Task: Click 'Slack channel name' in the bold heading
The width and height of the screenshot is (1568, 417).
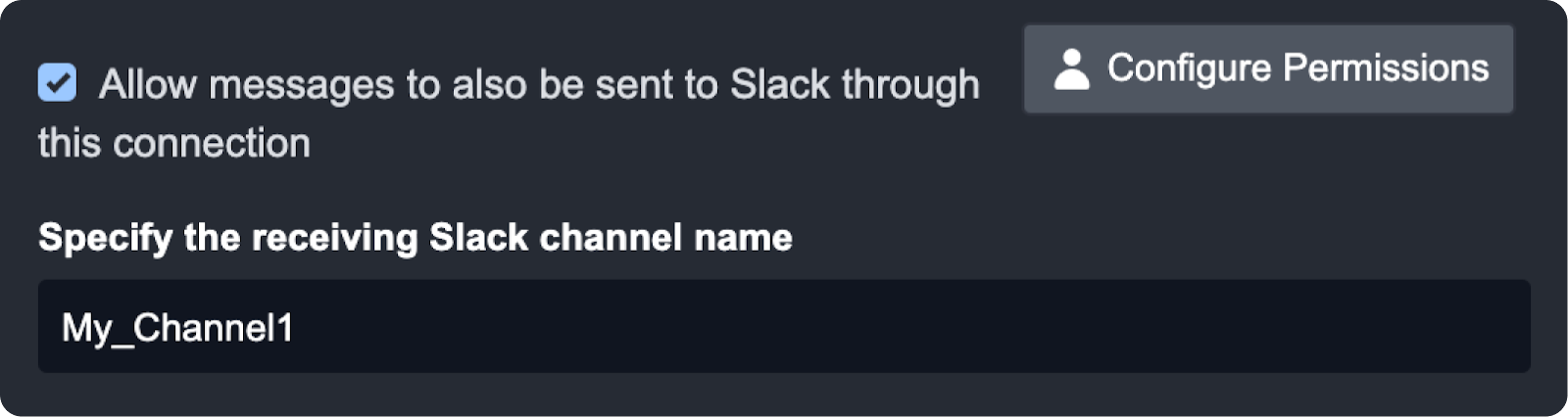Action: coord(611,238)
